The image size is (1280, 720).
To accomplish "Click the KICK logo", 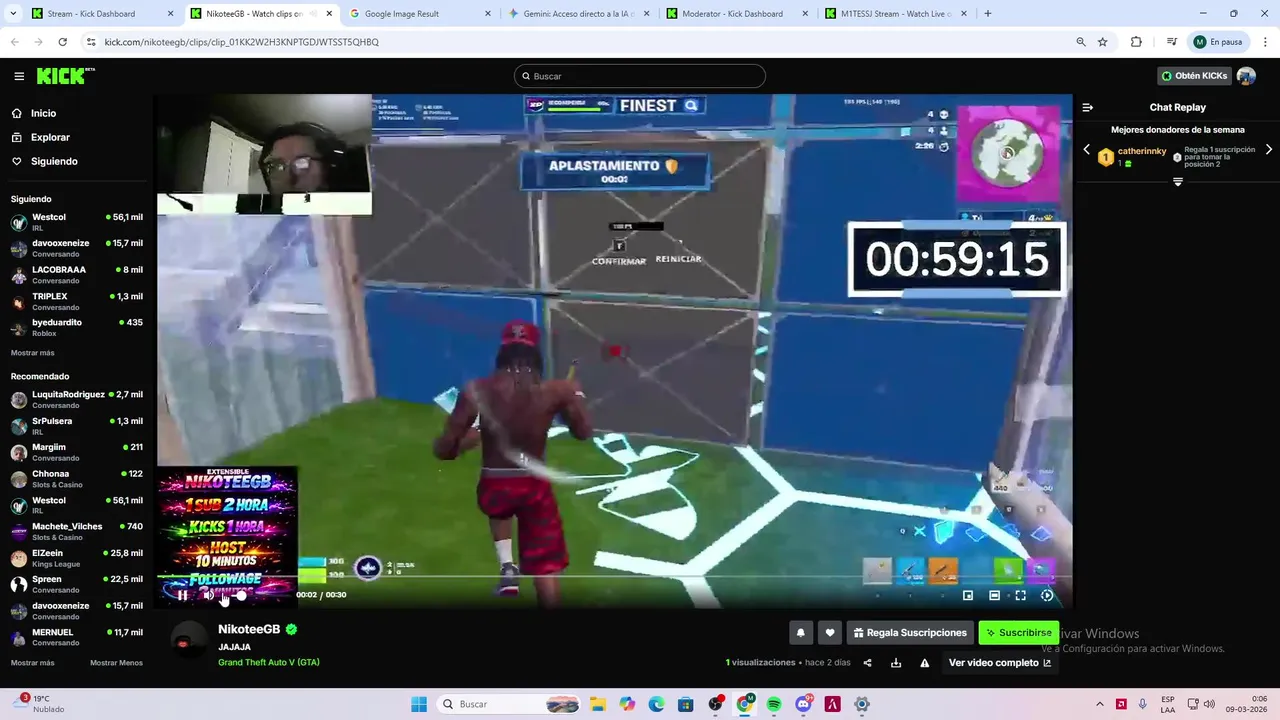I will [x=66, y=76].
